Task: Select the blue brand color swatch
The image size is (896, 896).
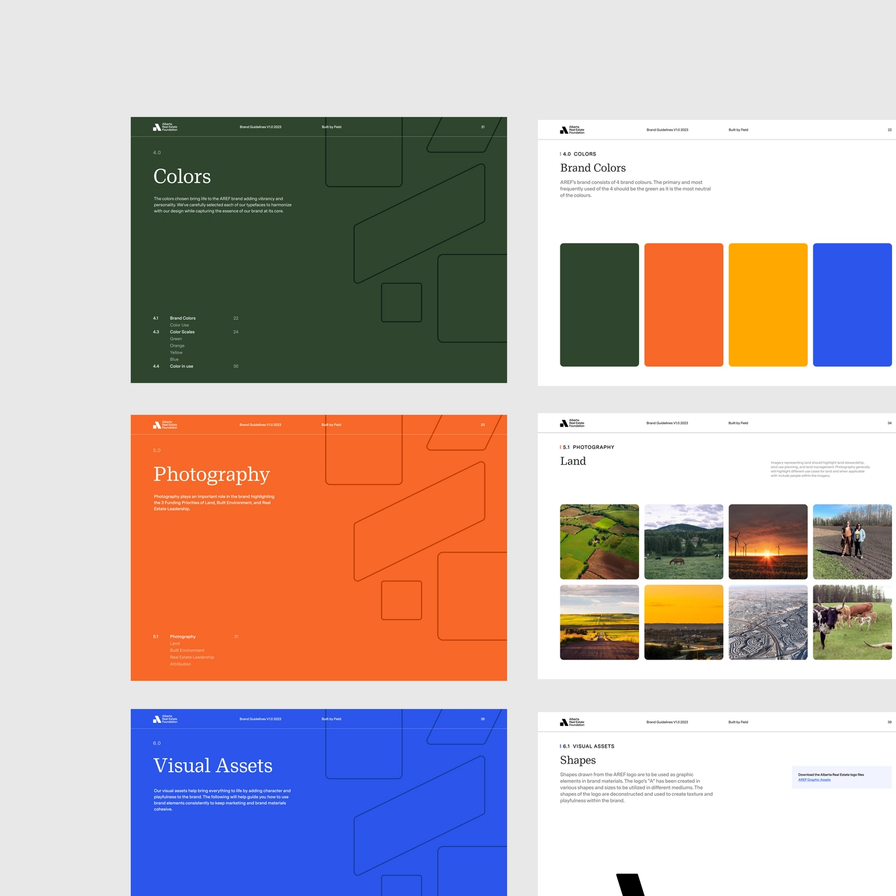Action: pyautogui.click(x=852, y=305)
